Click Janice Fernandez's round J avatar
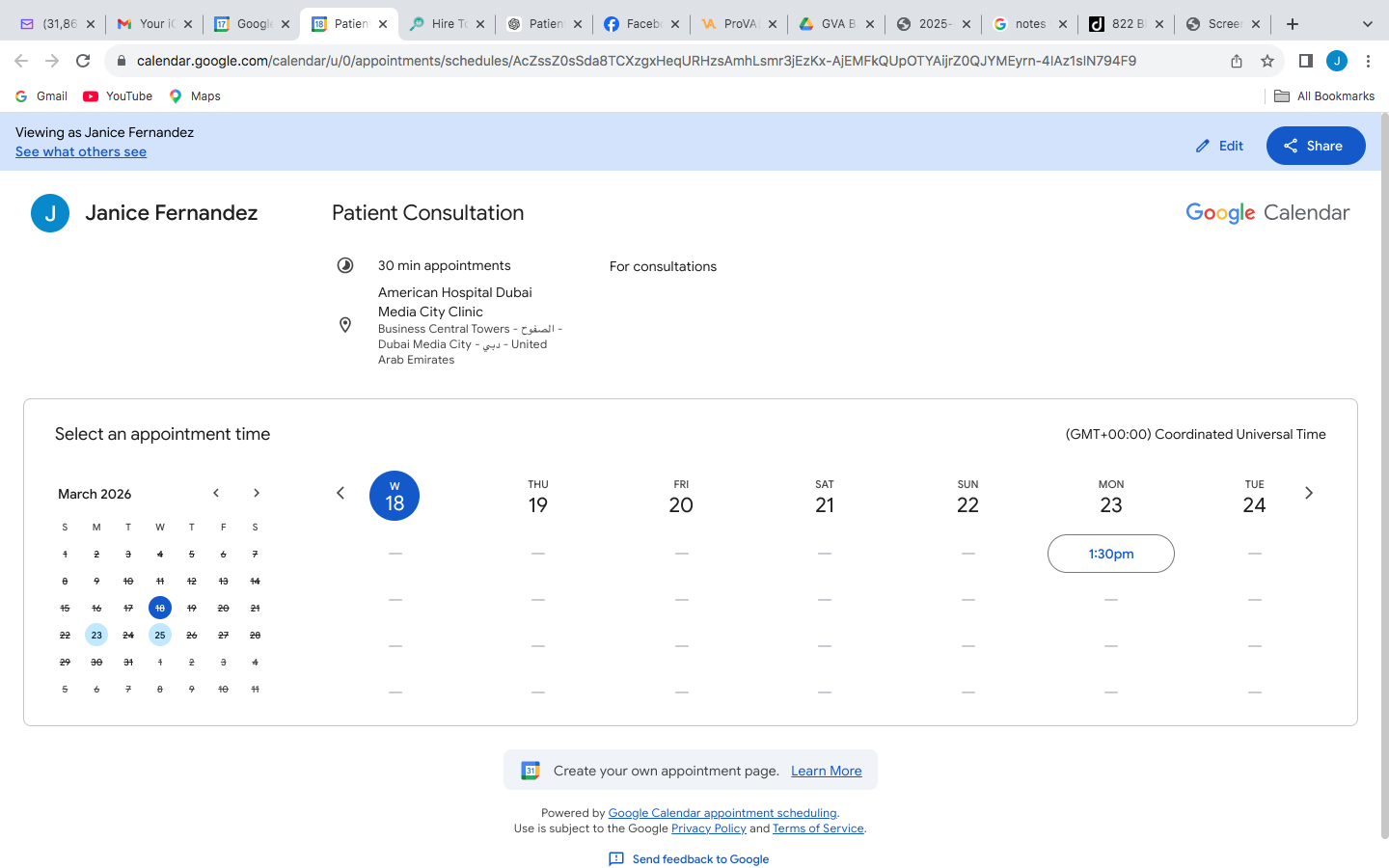 pyautogui.click(x=50, y=213)
